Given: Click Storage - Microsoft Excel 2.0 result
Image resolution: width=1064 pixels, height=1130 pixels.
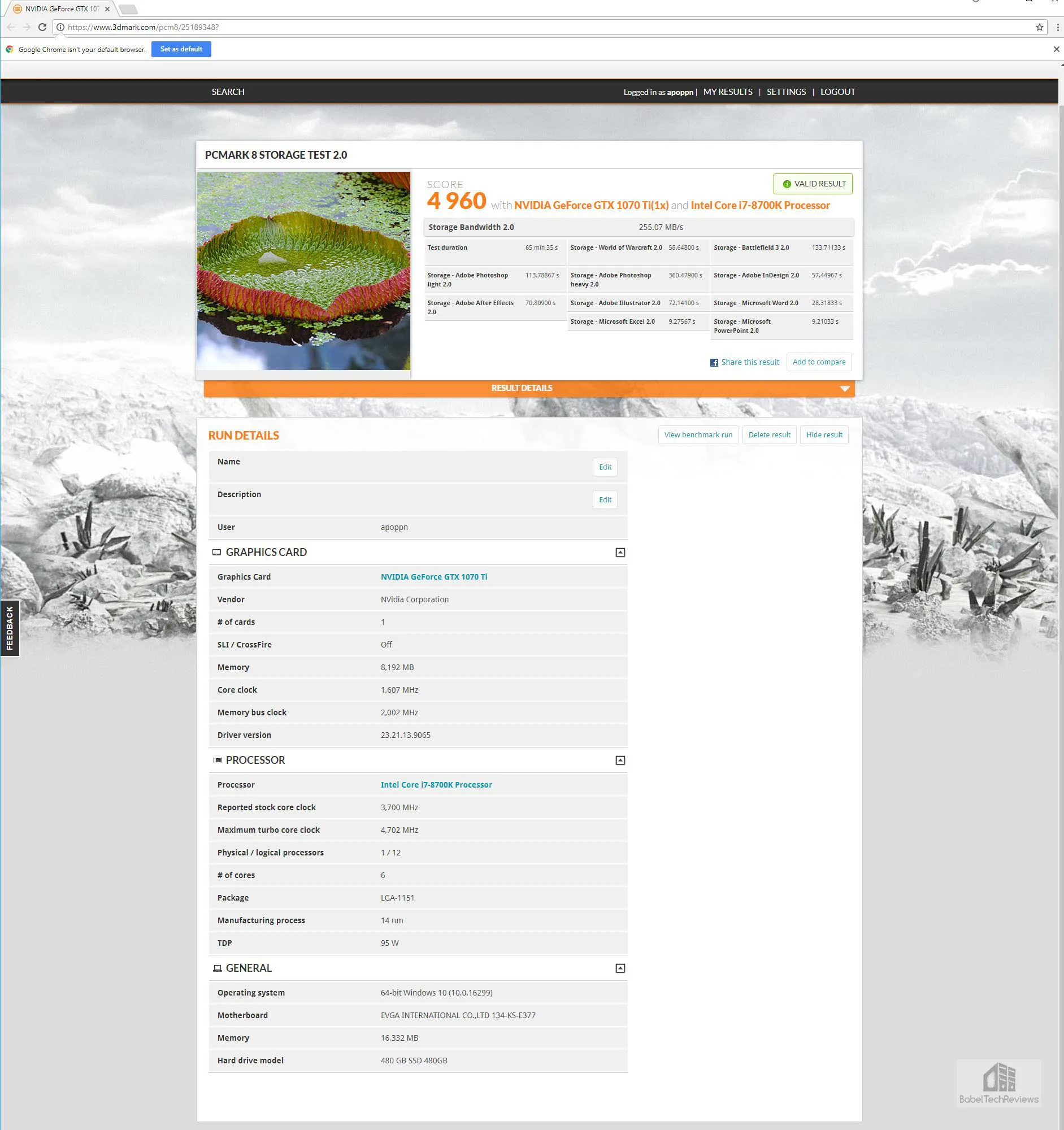Looking at the screenshot, I should (x=639, y=321).
